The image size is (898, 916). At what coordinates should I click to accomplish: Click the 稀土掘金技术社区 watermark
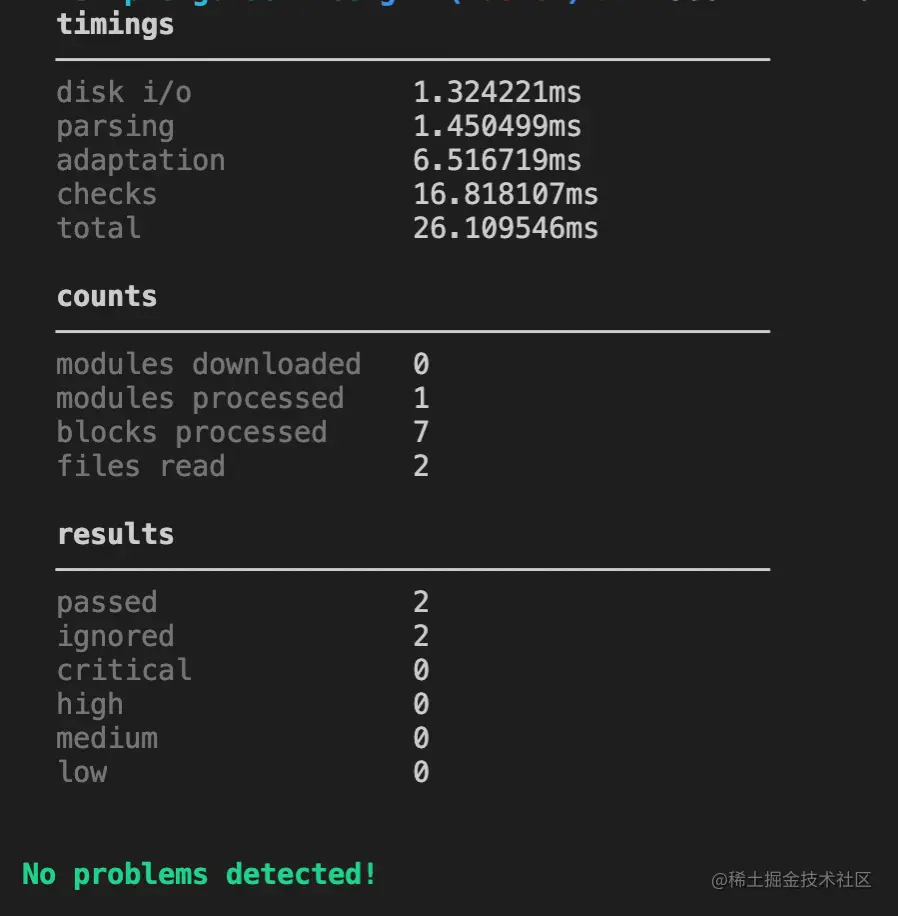pos(791,879)
